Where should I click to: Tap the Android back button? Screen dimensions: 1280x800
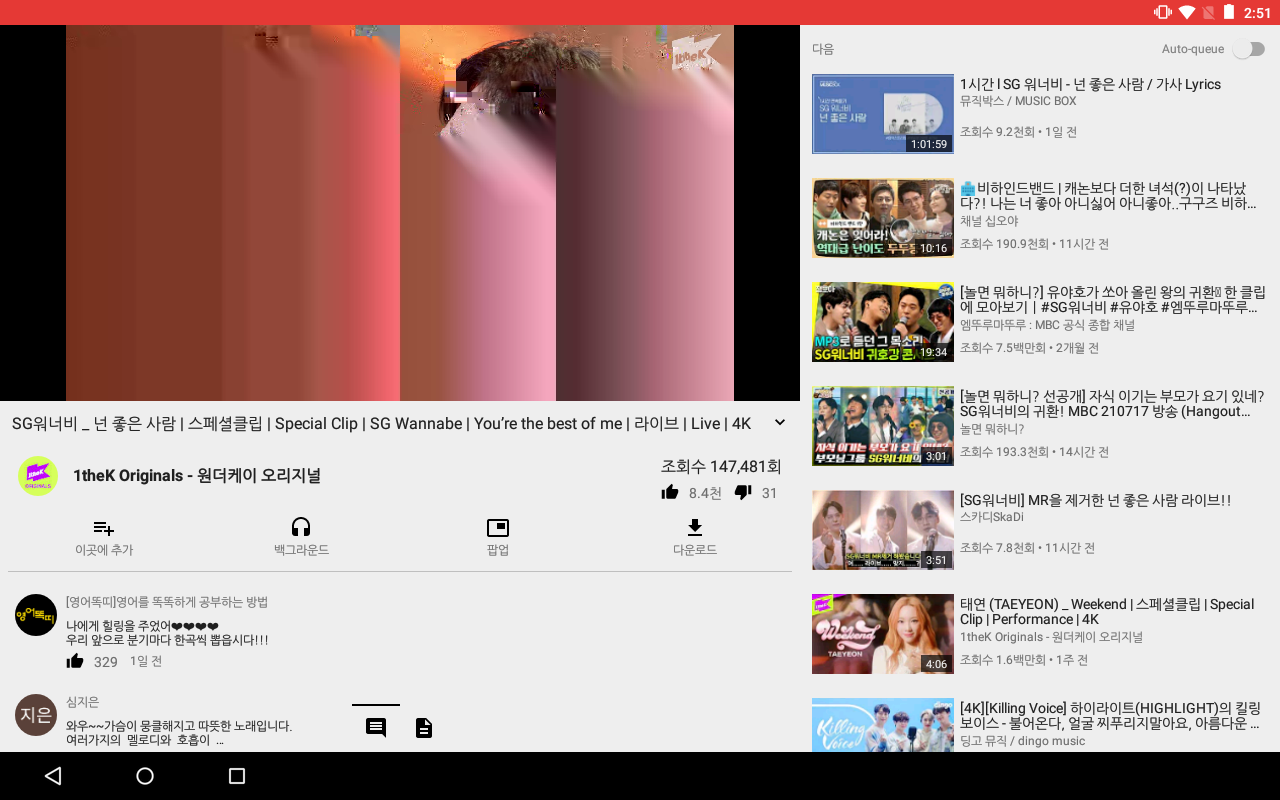pyautogui.click(x=53, y=776)
